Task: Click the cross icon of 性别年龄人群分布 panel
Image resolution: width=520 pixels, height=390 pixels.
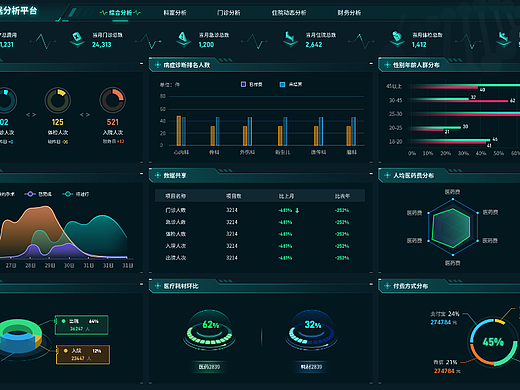Action: [x=387, y=65]
